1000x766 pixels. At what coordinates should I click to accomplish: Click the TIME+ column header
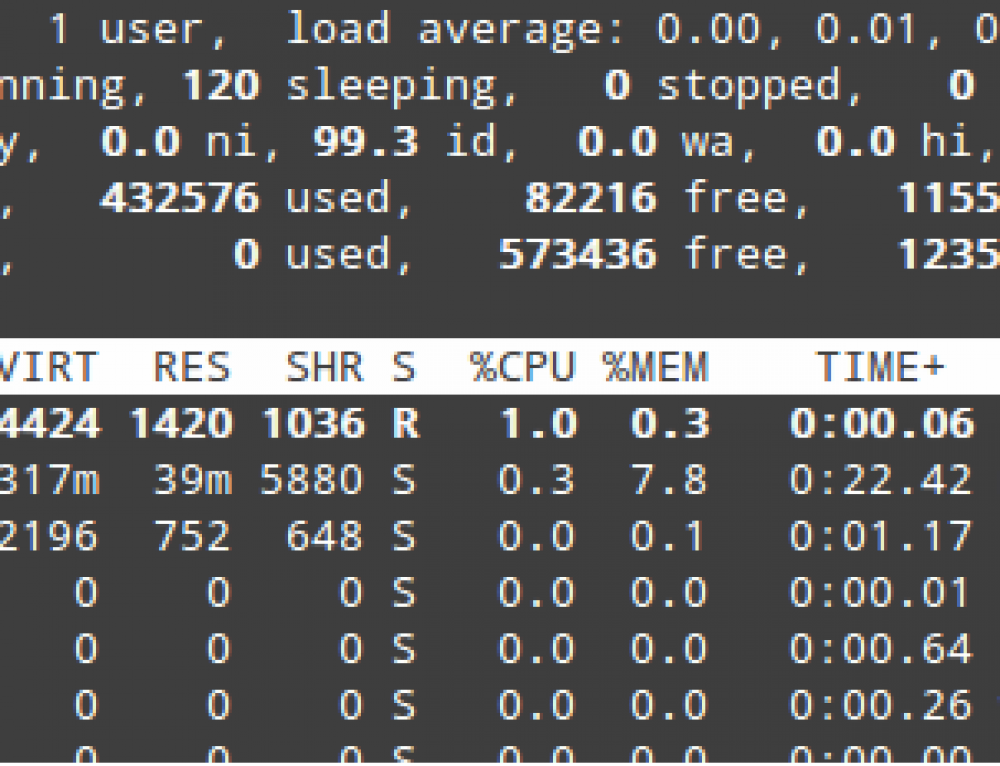coord(880,368)
